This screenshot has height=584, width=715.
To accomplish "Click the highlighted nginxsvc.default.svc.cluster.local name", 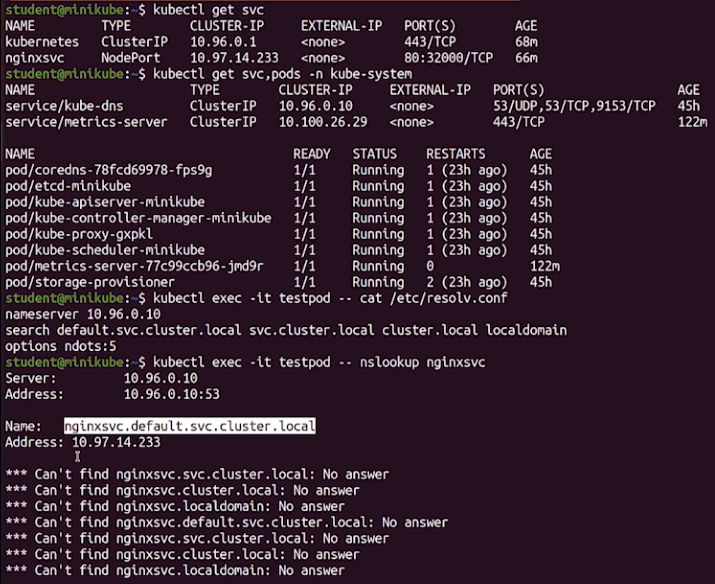I will [x=189, y=426].
